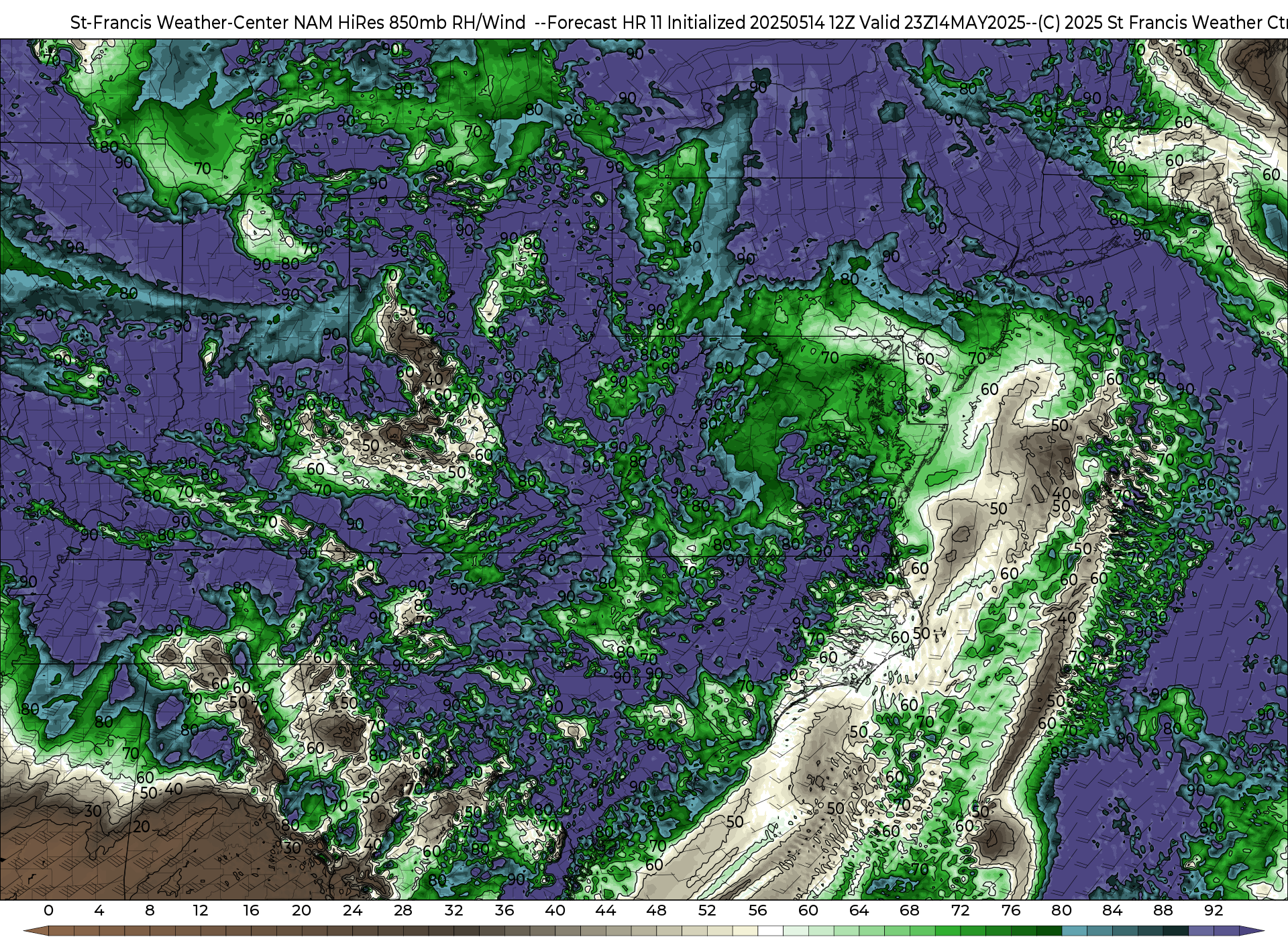This screenshot has width=1288, height=939.
Task: Click the 24 label in the color bar legend
Action: click(x=352, y=910)
